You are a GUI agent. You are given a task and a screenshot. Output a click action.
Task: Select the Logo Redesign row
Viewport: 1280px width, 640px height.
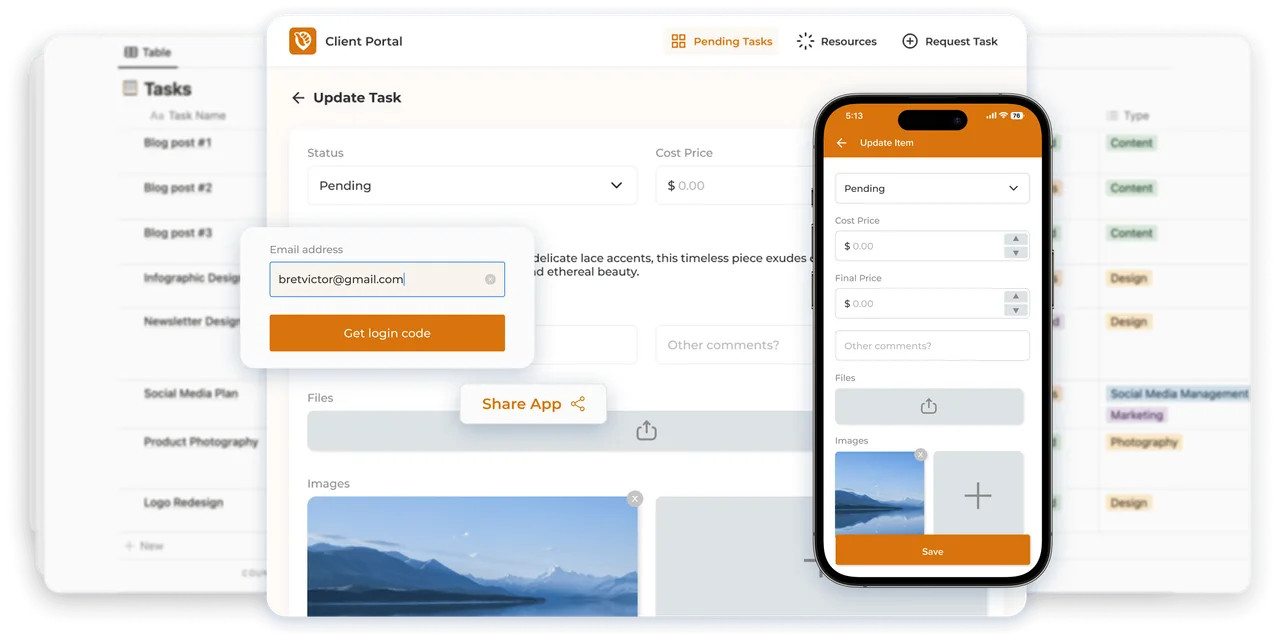click(x=183, y=503)
